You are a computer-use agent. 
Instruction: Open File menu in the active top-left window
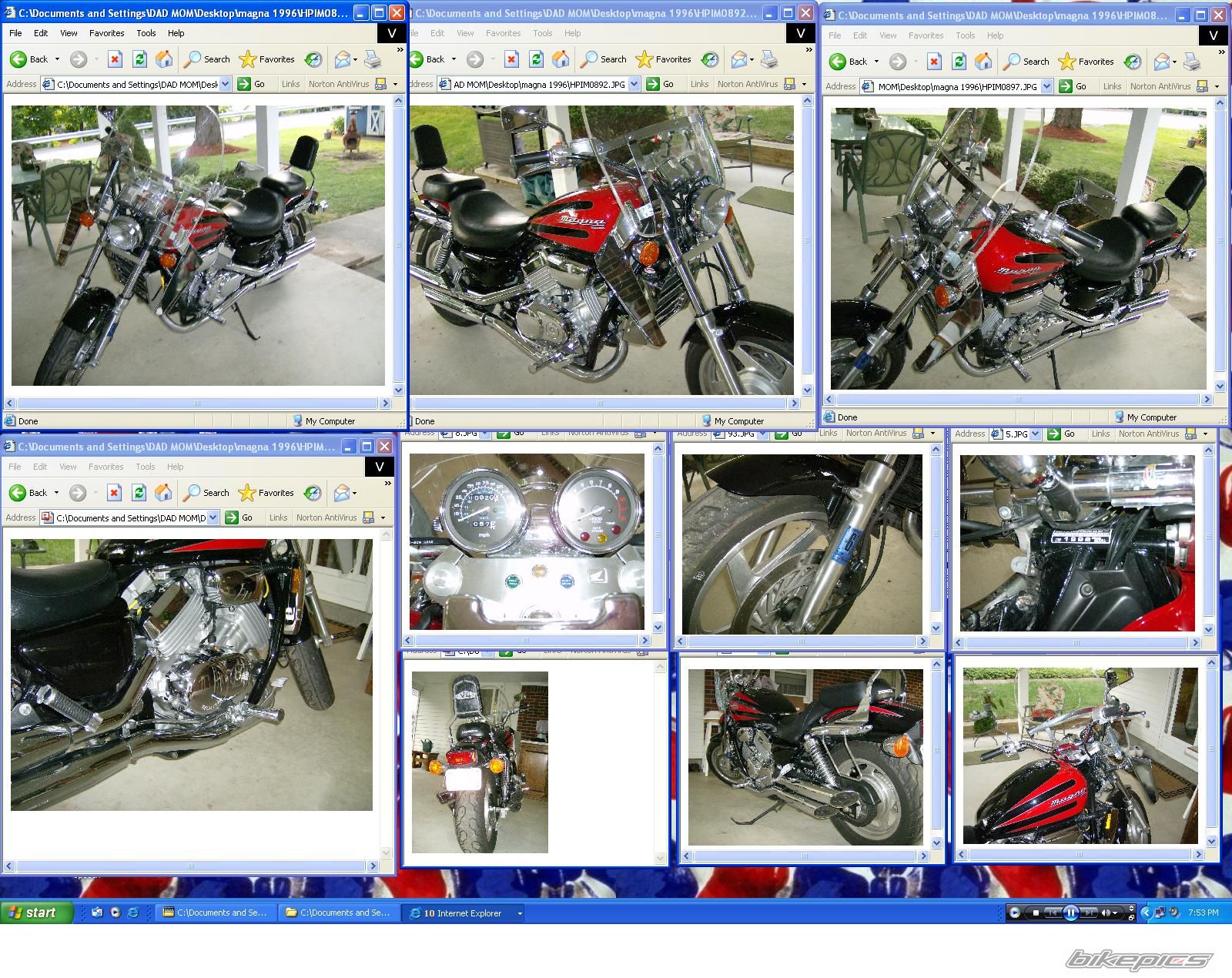point(15,33)
